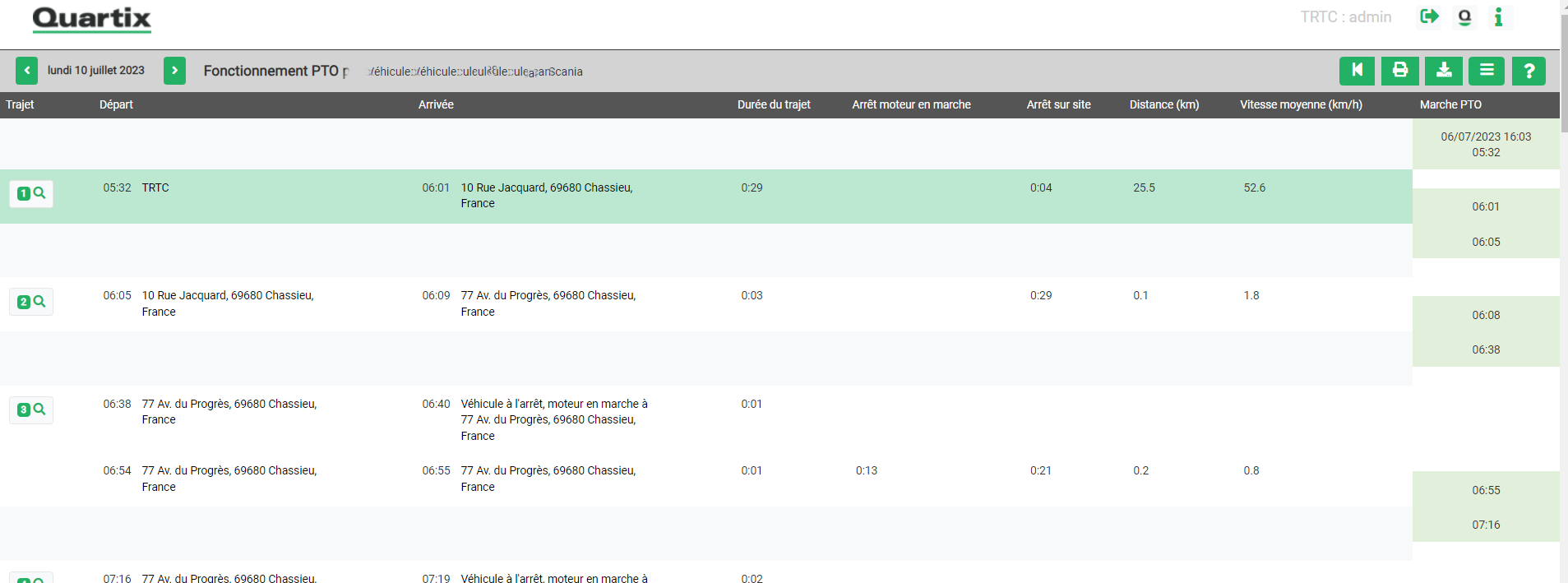The height and width of the screenshot is (583, 1568).
Task: Download the report
Action: click(x=1444, y=71)
